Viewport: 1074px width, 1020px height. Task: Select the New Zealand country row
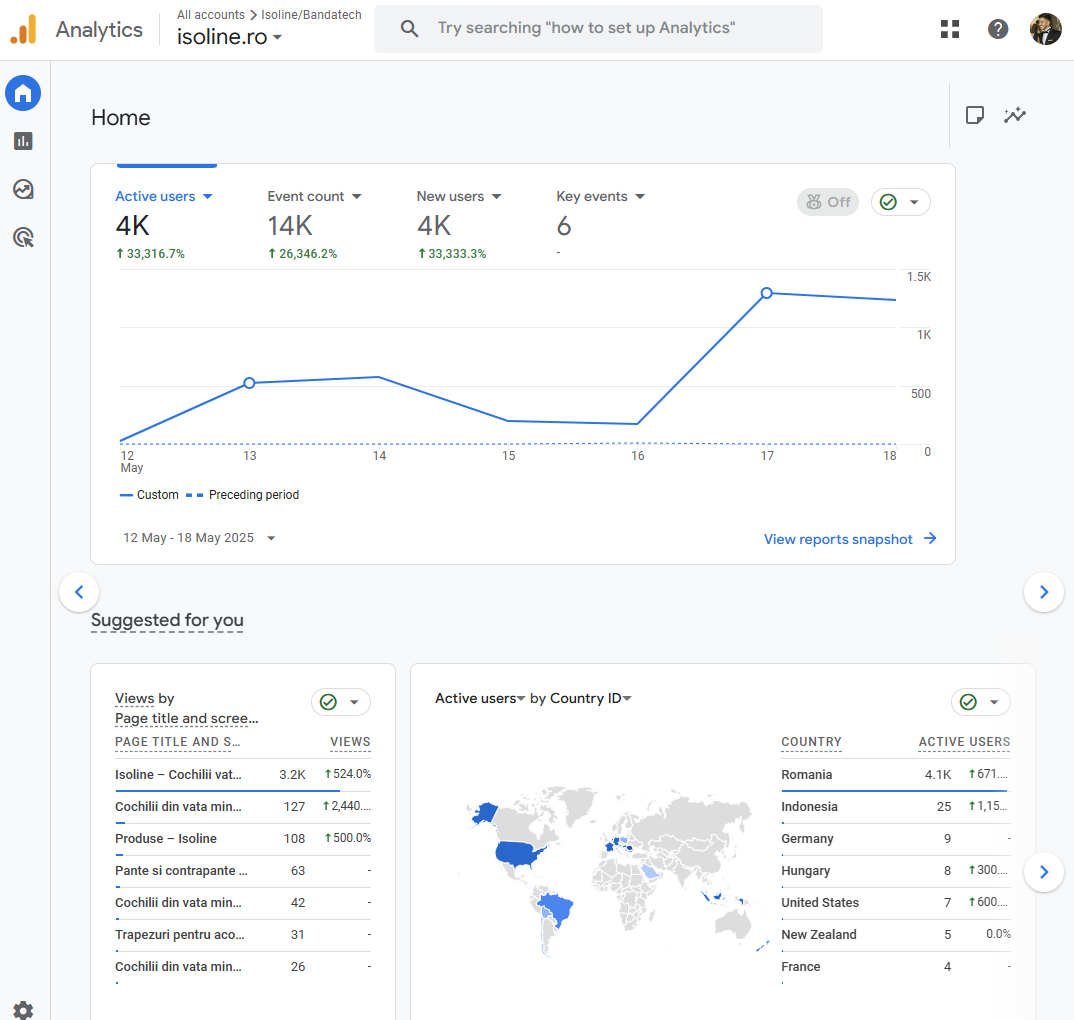click(x=896, y=935)
